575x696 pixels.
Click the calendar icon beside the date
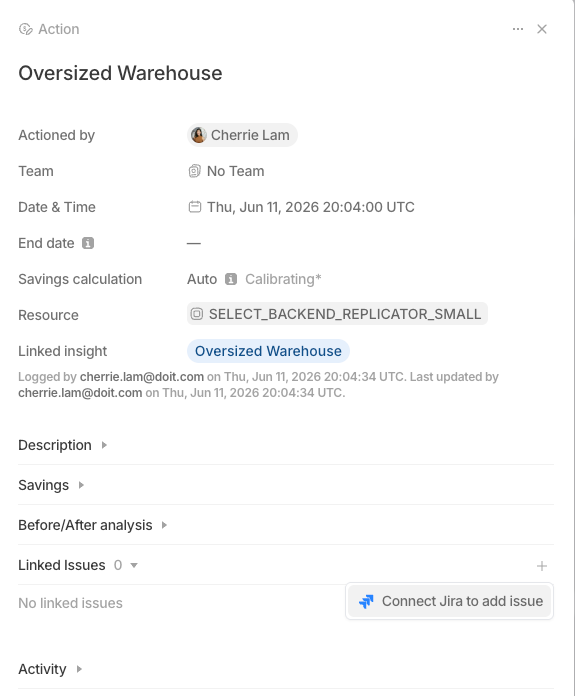pos(194,207)
